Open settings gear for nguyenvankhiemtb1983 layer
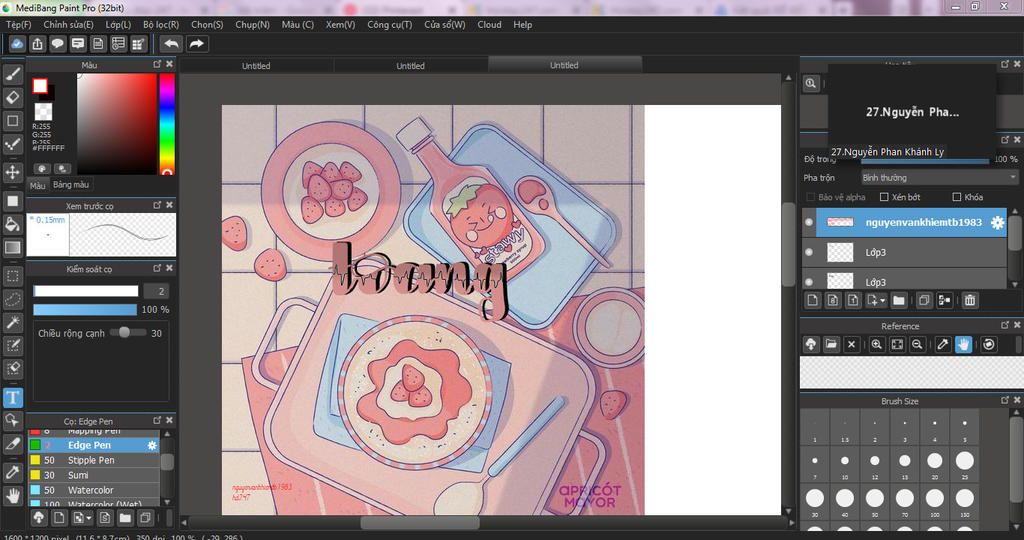Image resolution: width=1024 pixels, height=540 pixels. [x=997, y=223]
